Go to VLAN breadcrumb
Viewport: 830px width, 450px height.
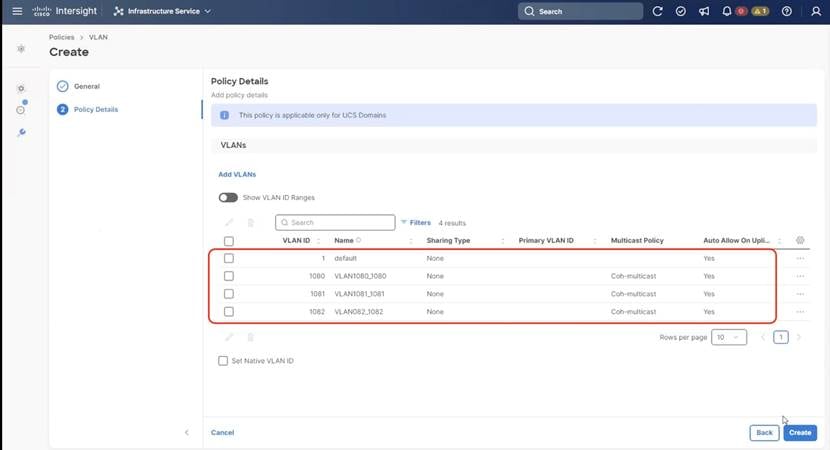(98, 37)
